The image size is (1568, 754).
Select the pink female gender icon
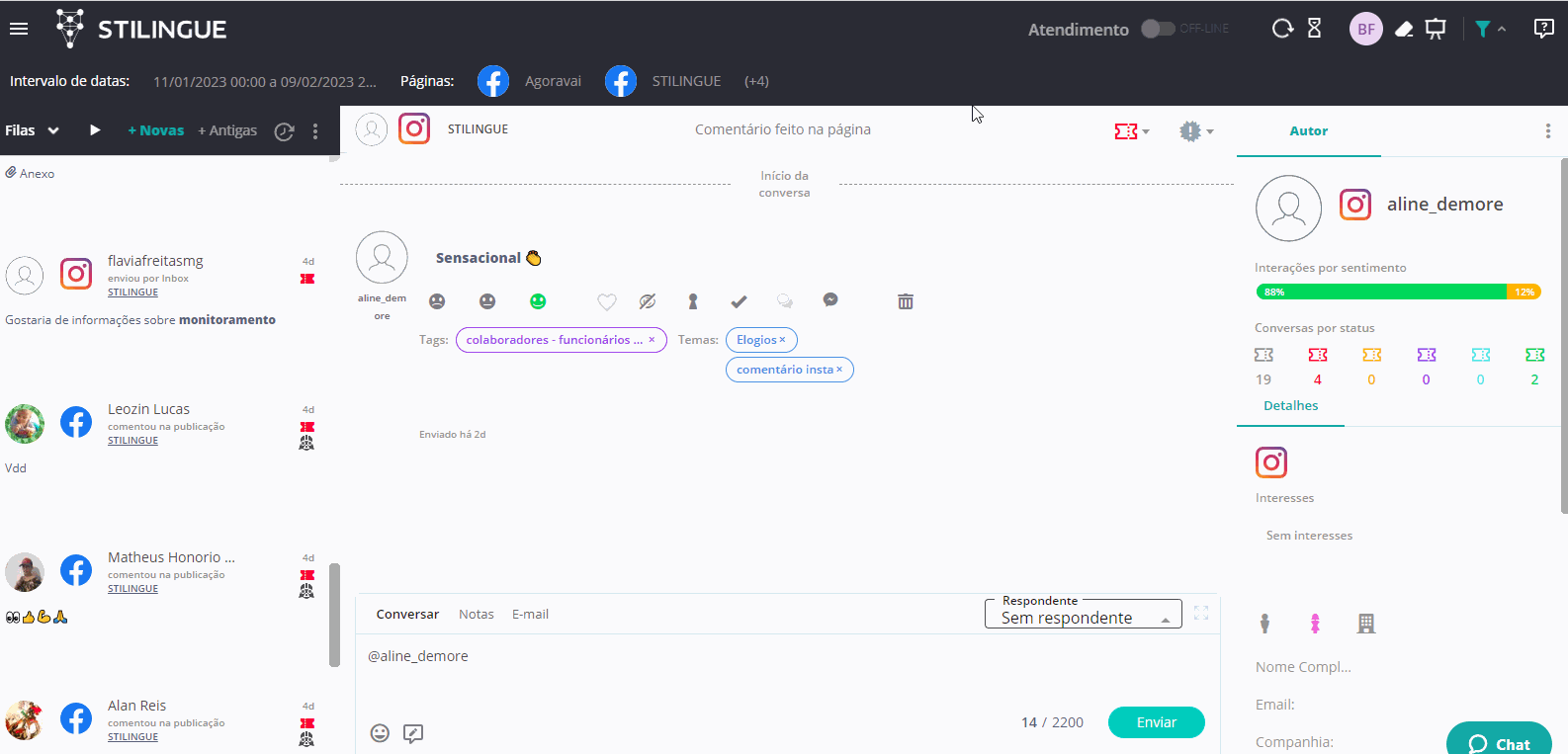click(x=1315, y=623)
